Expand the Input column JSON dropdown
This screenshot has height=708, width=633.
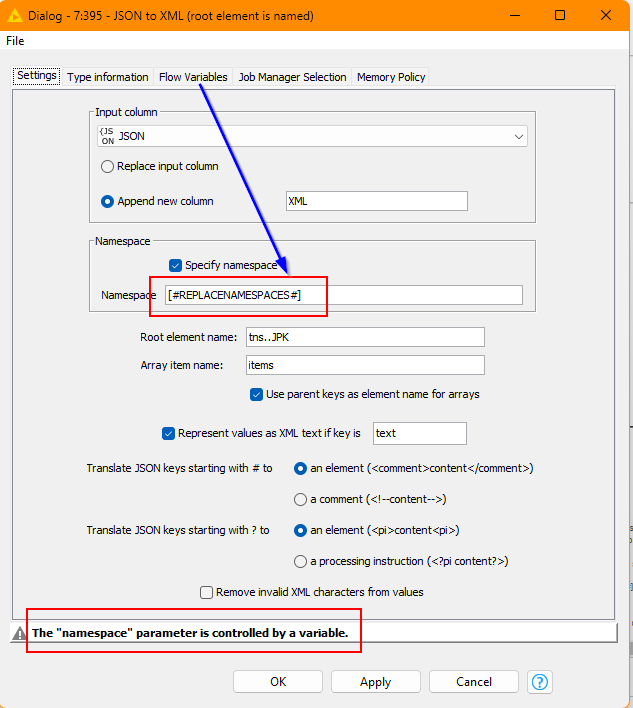(x=518, y=137)
